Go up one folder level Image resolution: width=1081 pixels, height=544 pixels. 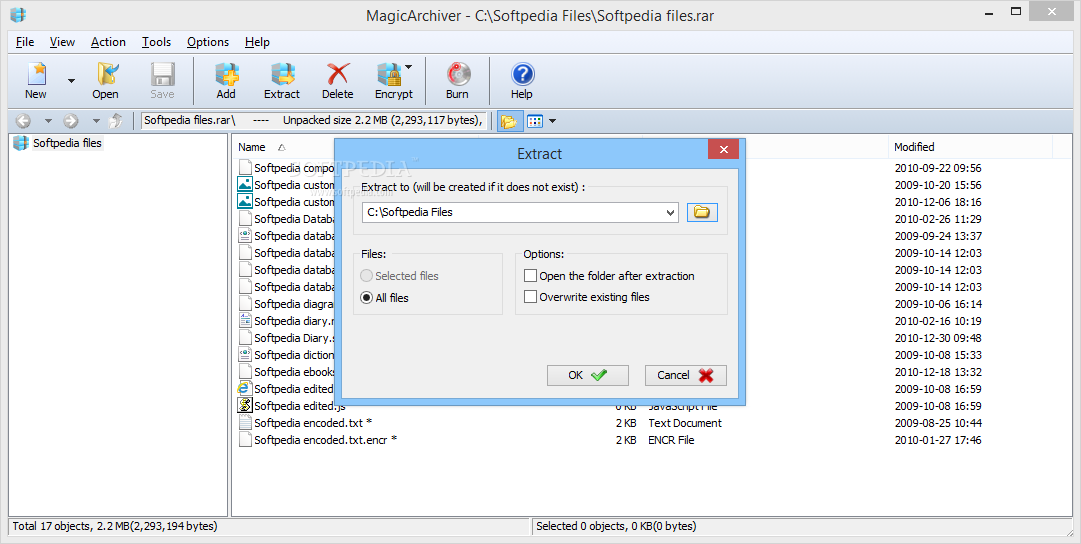(116, 121)
